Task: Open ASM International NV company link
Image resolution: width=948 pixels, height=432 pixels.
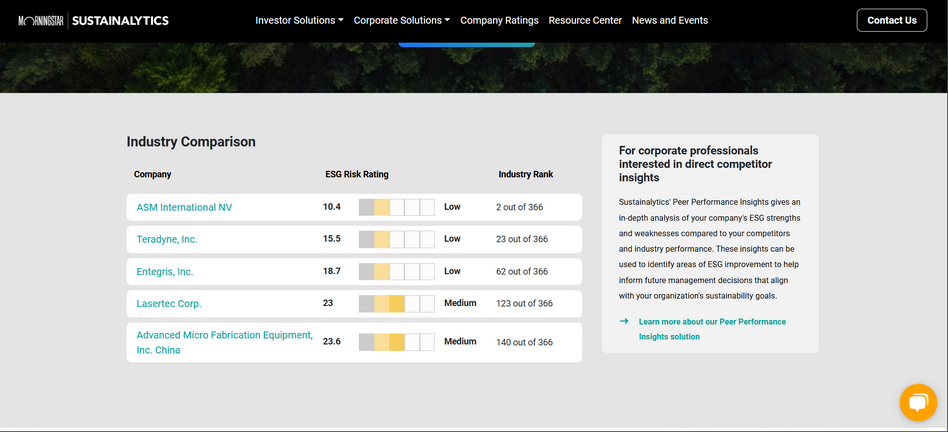Action: coord(184,207)
